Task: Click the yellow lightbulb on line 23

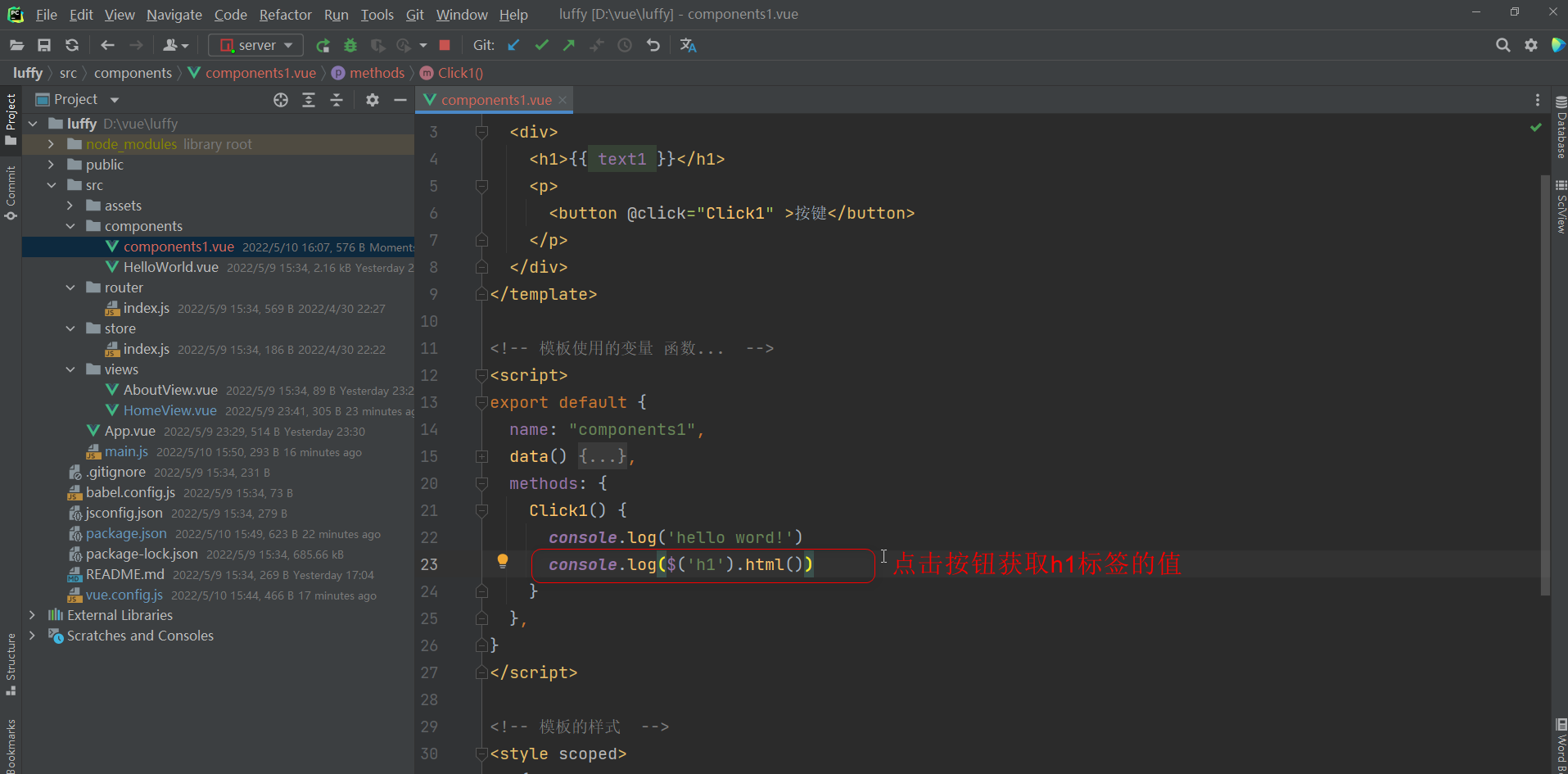Action: click(x=503, y=561)
